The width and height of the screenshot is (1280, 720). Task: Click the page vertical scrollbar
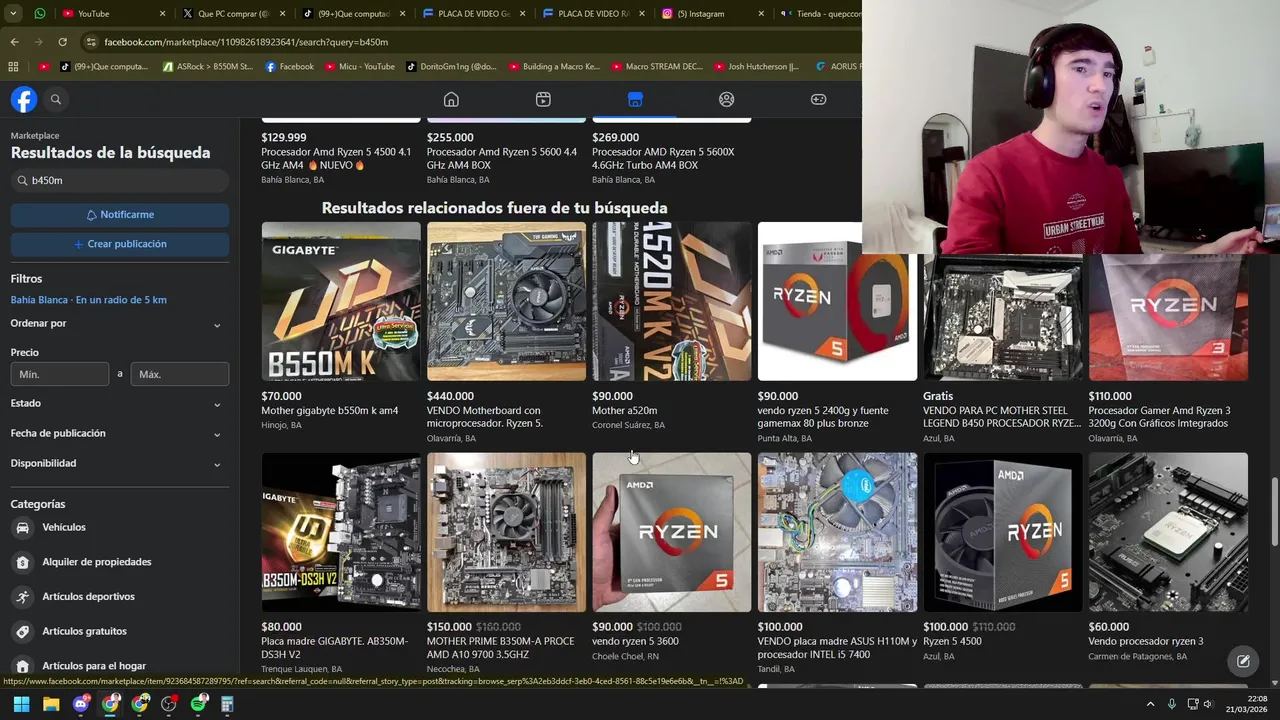pyautogui.click(x=1274, y=512)
